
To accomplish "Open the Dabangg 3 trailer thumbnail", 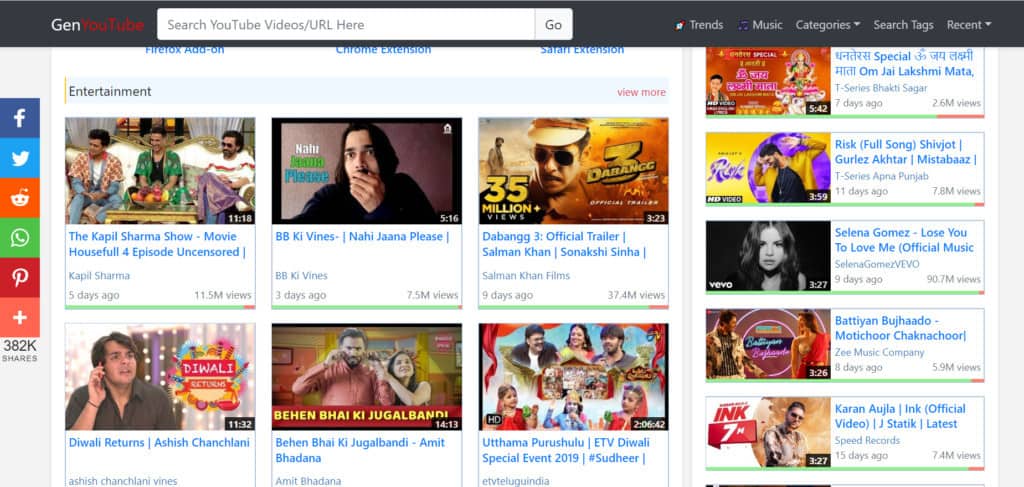I will coord(573,171).
